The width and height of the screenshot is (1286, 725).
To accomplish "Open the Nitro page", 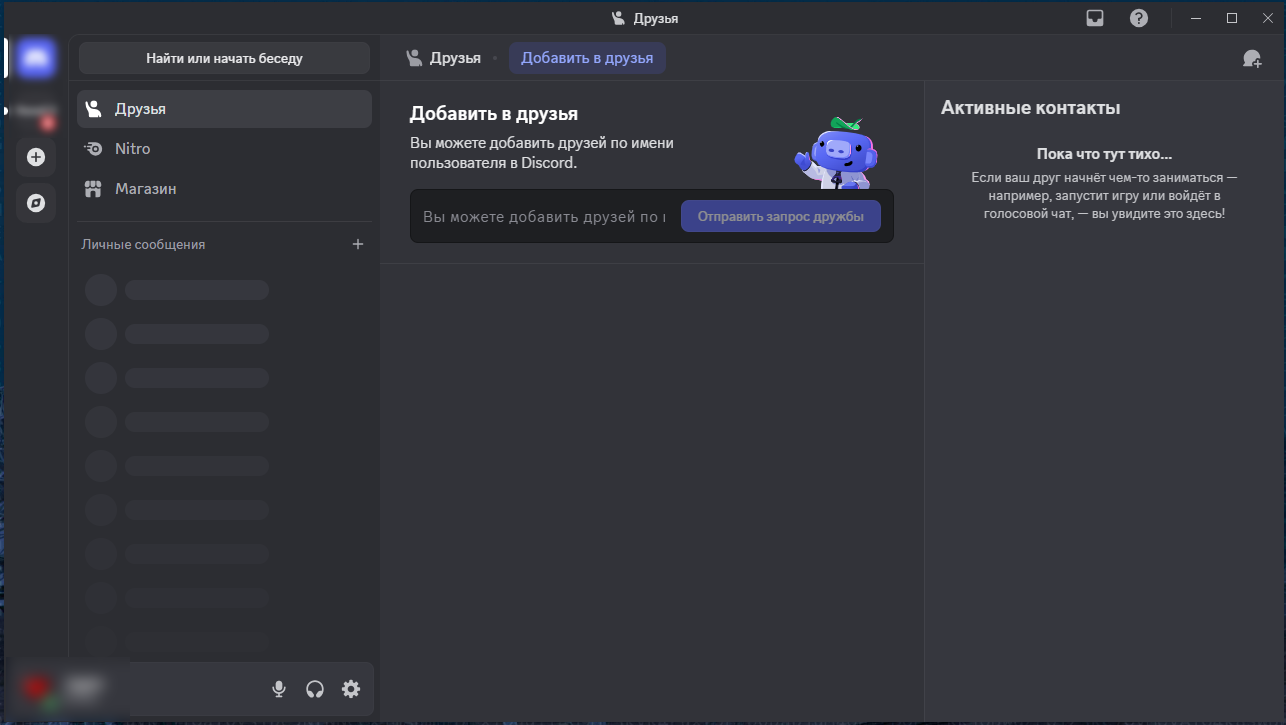I will [224, 149].
